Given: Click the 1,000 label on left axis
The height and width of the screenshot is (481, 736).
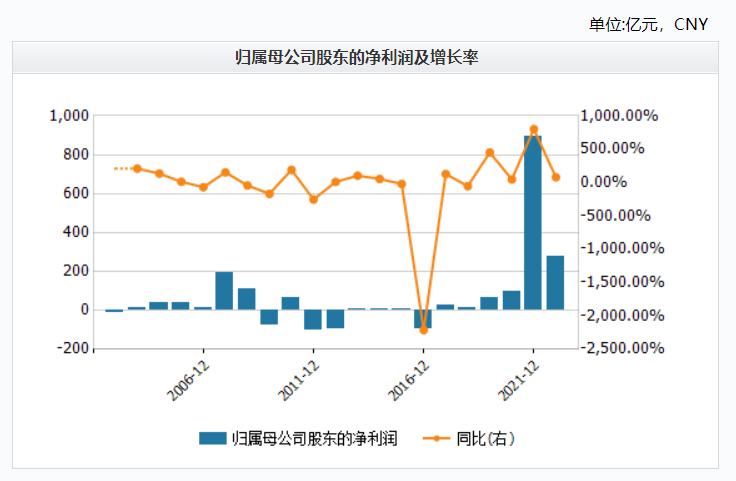Looking at the screenshot, I should coord(68,116).
